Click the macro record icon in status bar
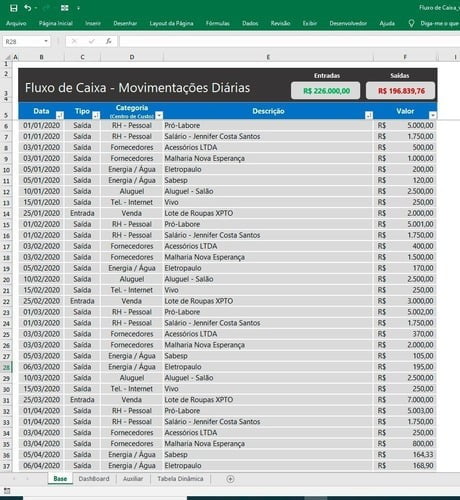This screenshot has width=460, height=500. (7, 491)
